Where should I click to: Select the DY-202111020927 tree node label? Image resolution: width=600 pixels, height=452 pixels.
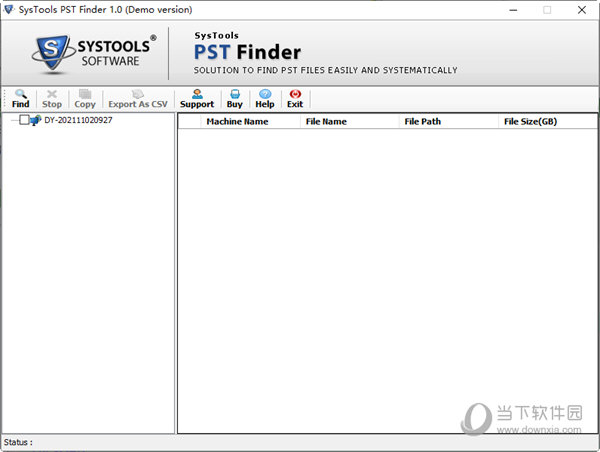[78, 120]
